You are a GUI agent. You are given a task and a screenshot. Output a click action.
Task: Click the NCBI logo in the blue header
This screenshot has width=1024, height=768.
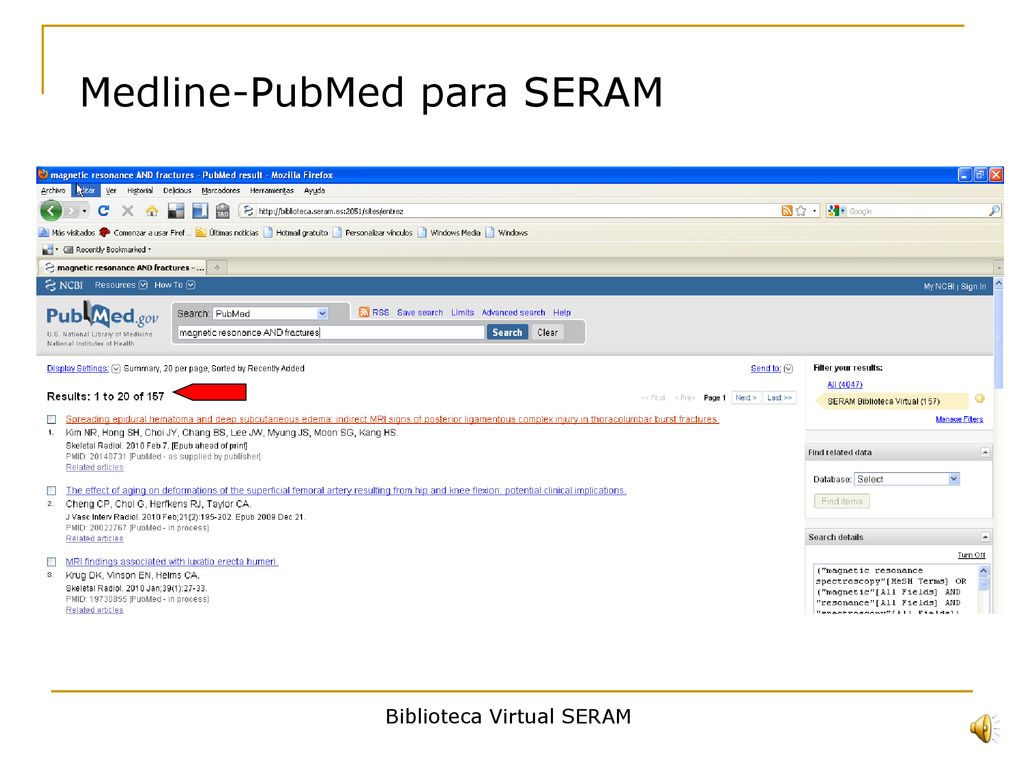tap(64, 285)
